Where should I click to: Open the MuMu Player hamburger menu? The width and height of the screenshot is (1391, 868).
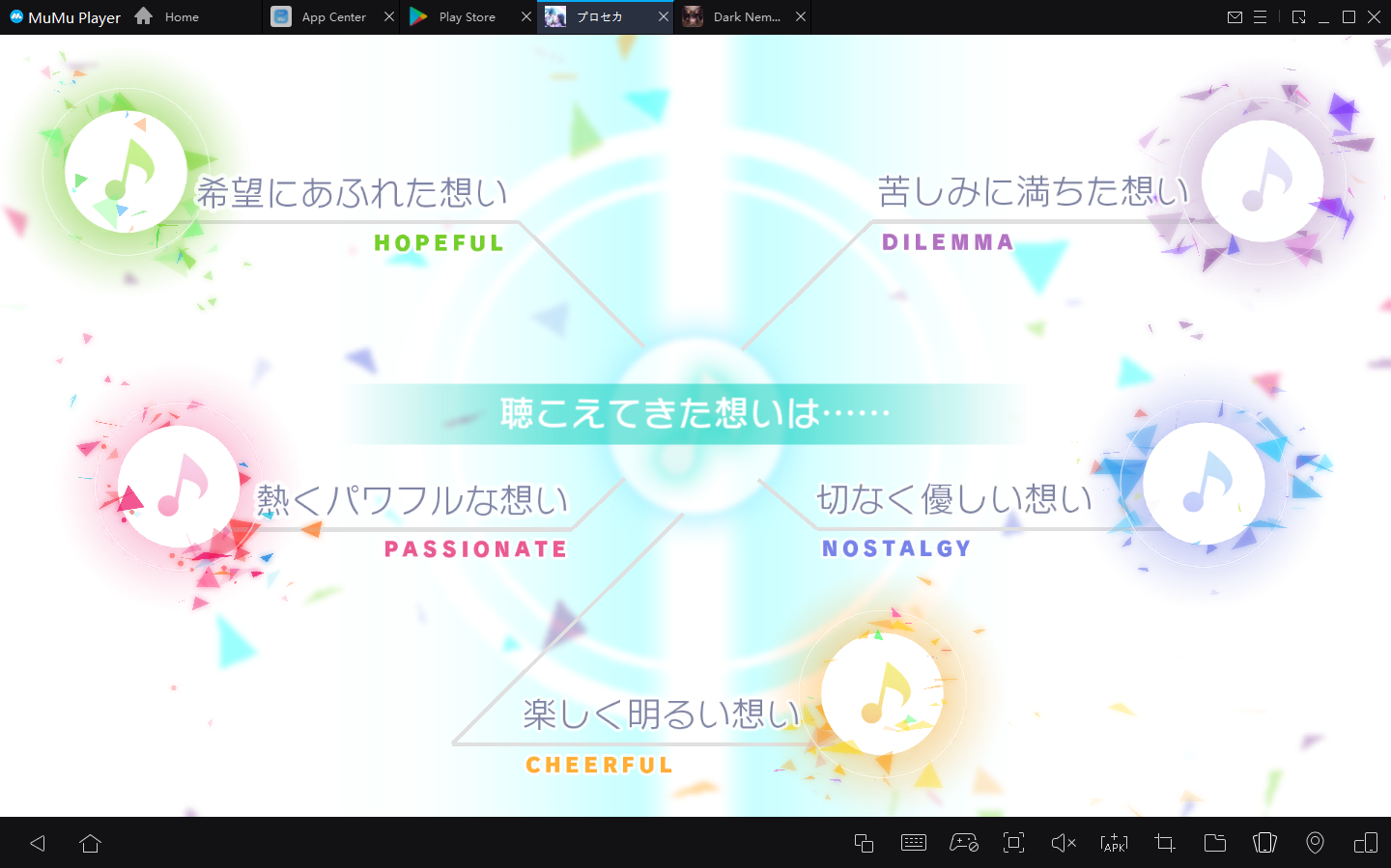coord(1260,16)
